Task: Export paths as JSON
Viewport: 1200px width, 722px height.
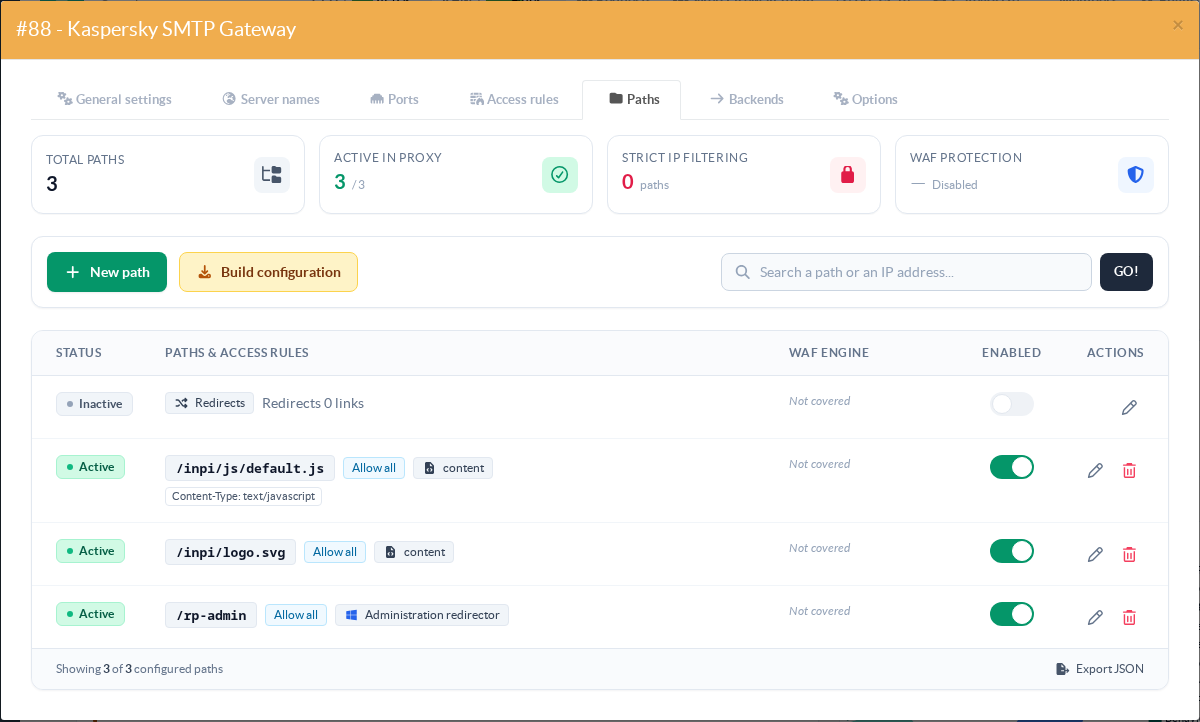Action: coord(1100,669)
